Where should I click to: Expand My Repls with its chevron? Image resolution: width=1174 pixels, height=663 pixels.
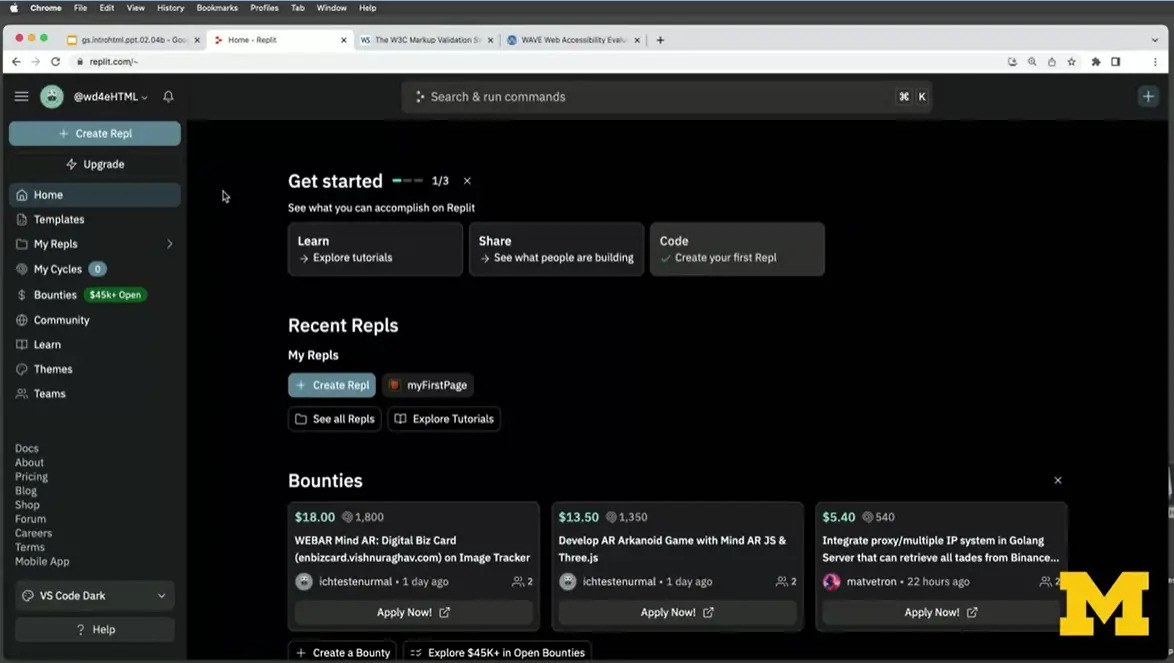[x=168, y=243]
